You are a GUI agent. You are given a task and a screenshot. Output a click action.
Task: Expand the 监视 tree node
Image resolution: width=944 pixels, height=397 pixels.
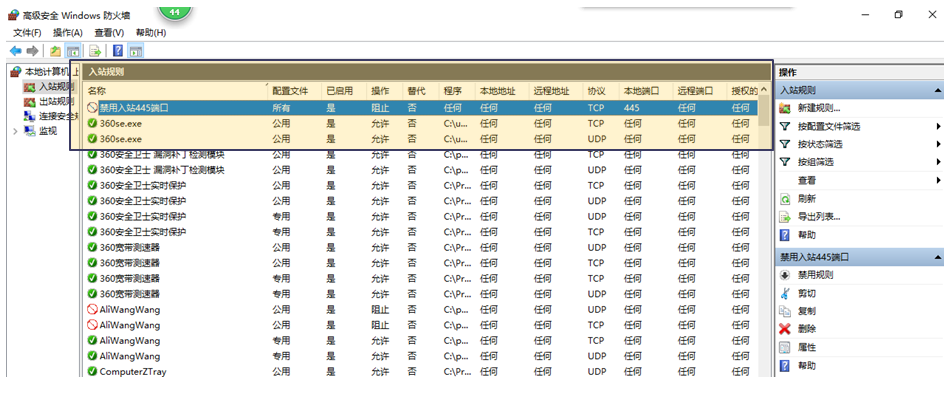(15, 131)
